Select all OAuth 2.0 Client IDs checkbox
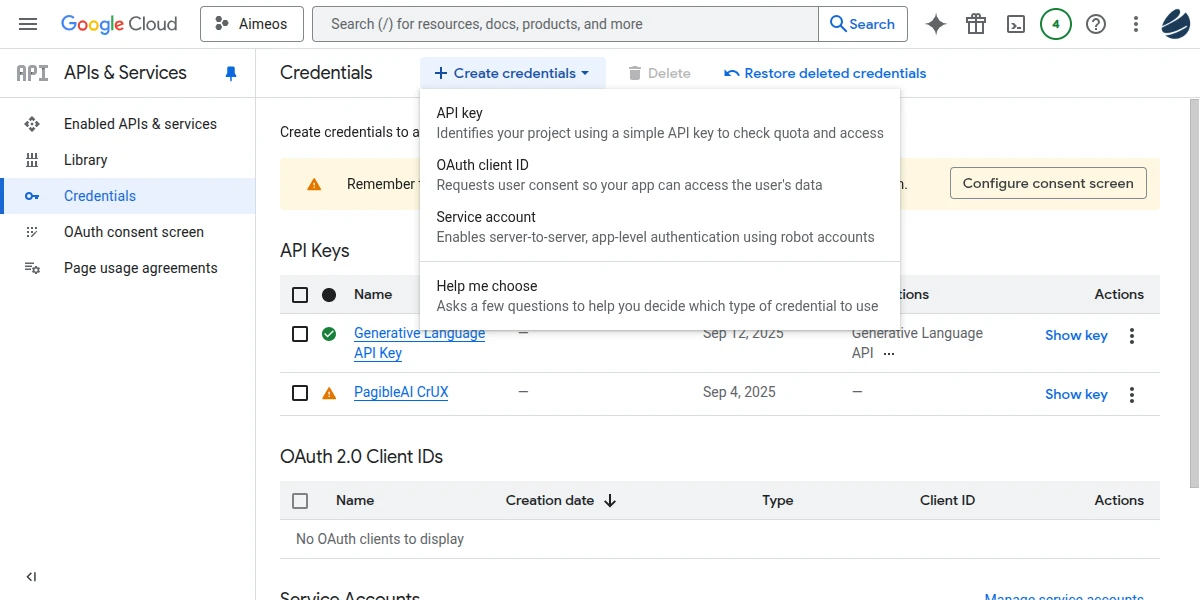This screenshot has height=600, width=1200. coord(300,500)
